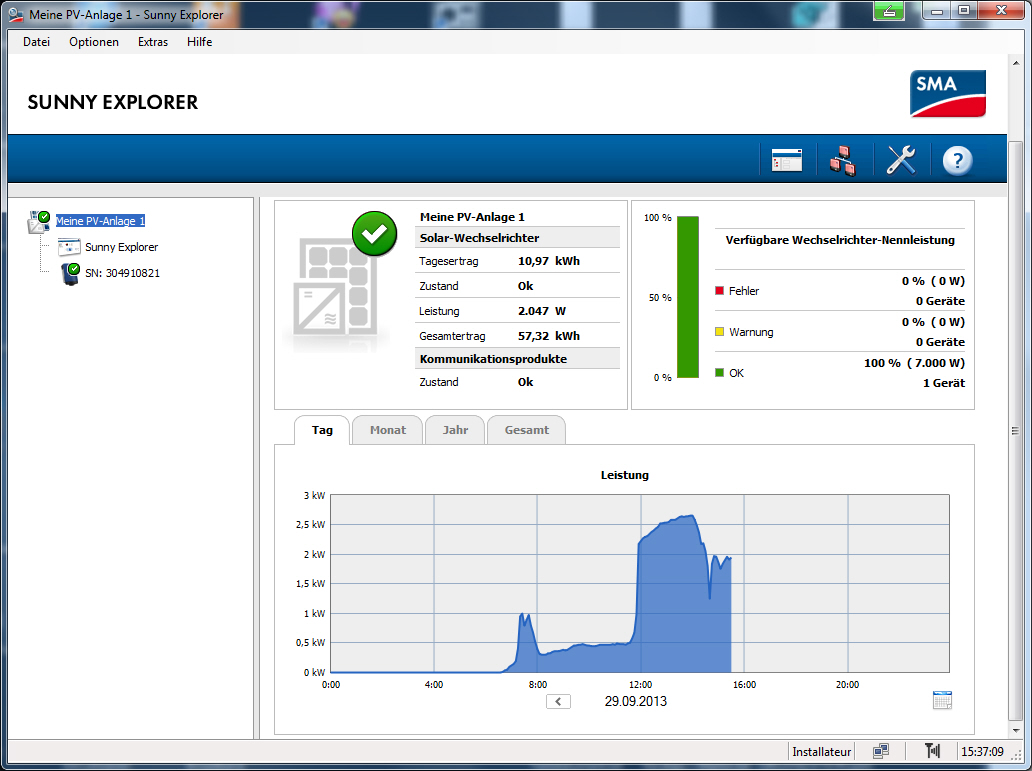Switch to the Gesamt tab

coord(526,430)
